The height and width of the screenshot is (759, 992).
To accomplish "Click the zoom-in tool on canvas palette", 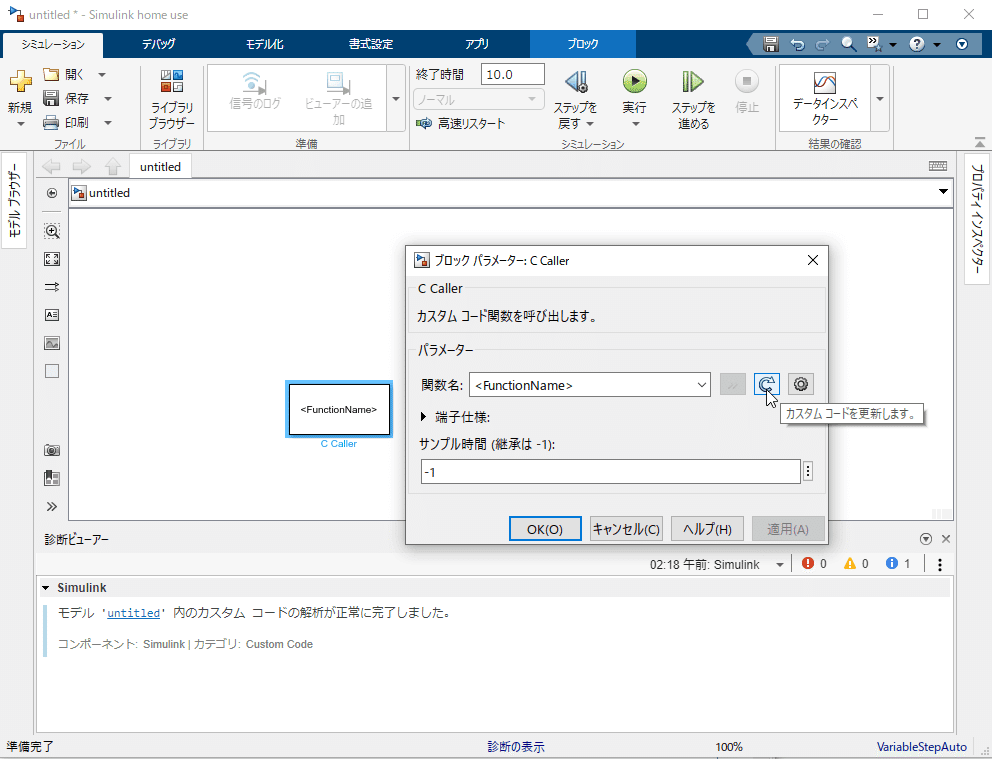I will pyautogui.click(x=52, y=231).
